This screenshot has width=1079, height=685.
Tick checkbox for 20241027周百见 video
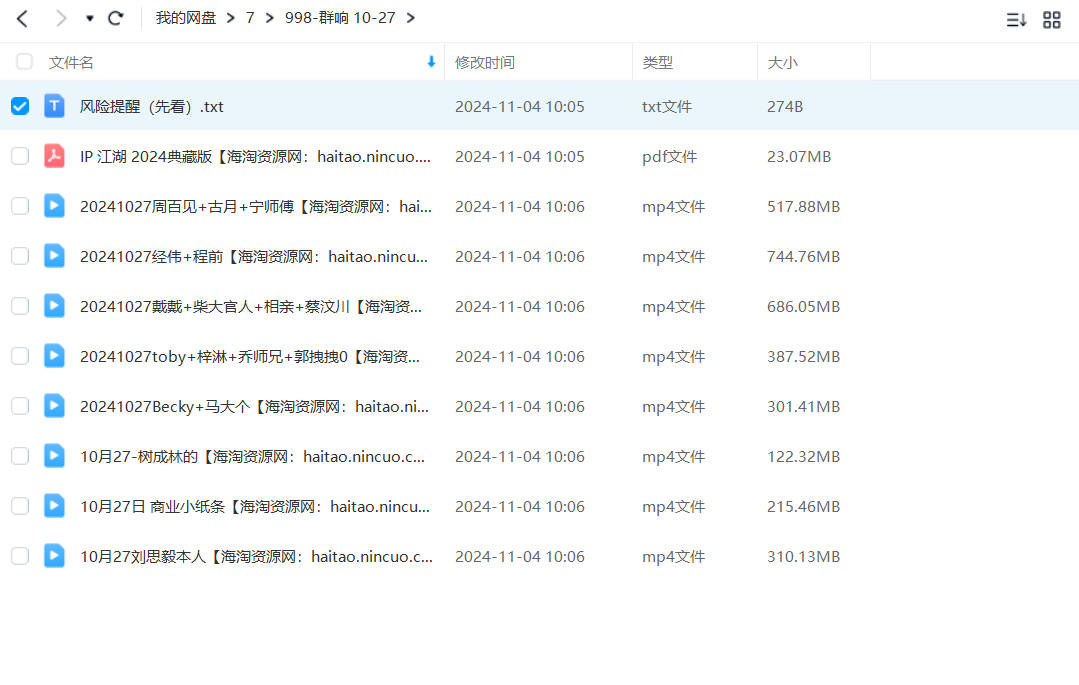[20, 206]
